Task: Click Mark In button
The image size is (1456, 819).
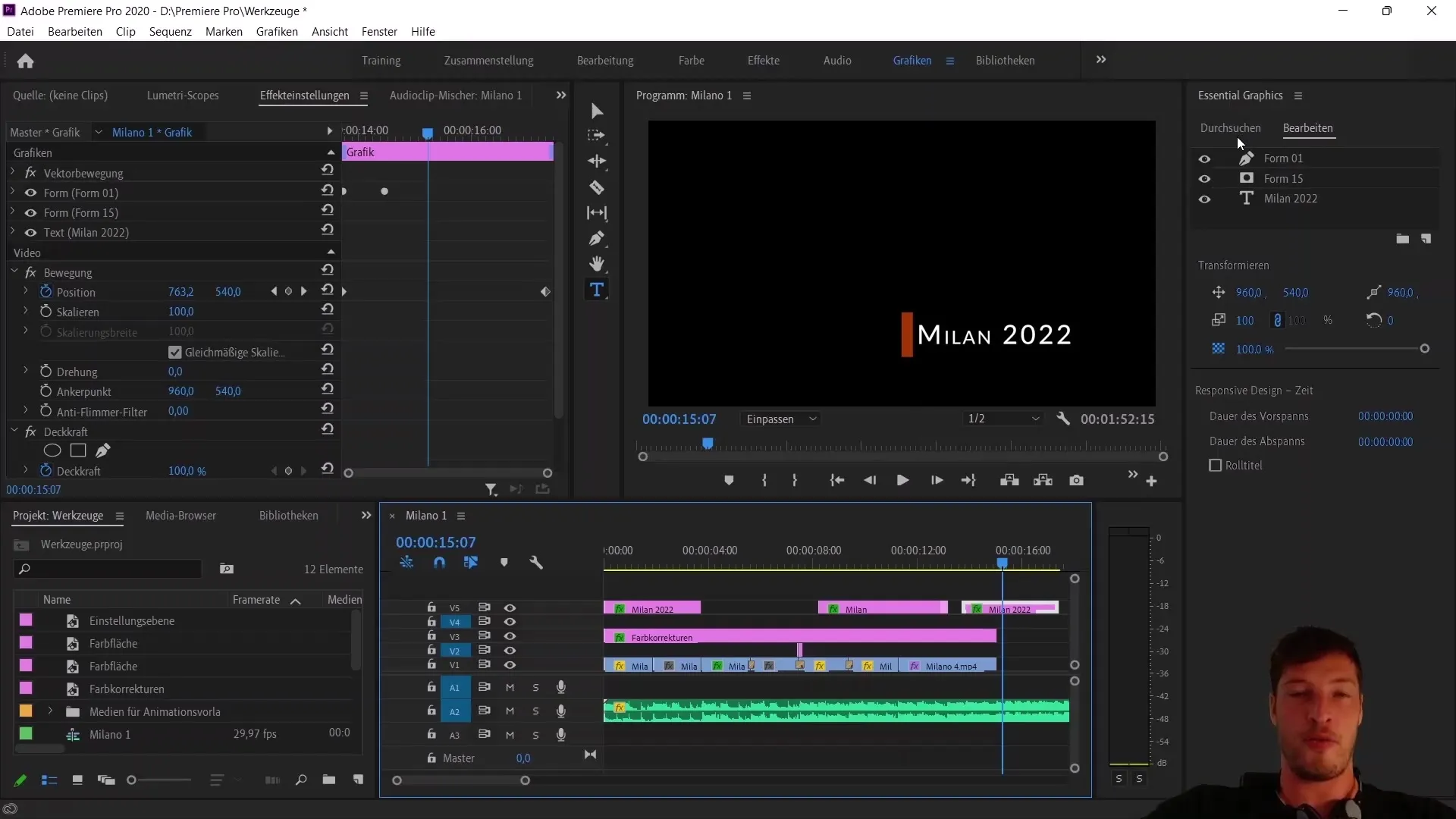Action: coord(764,480)
